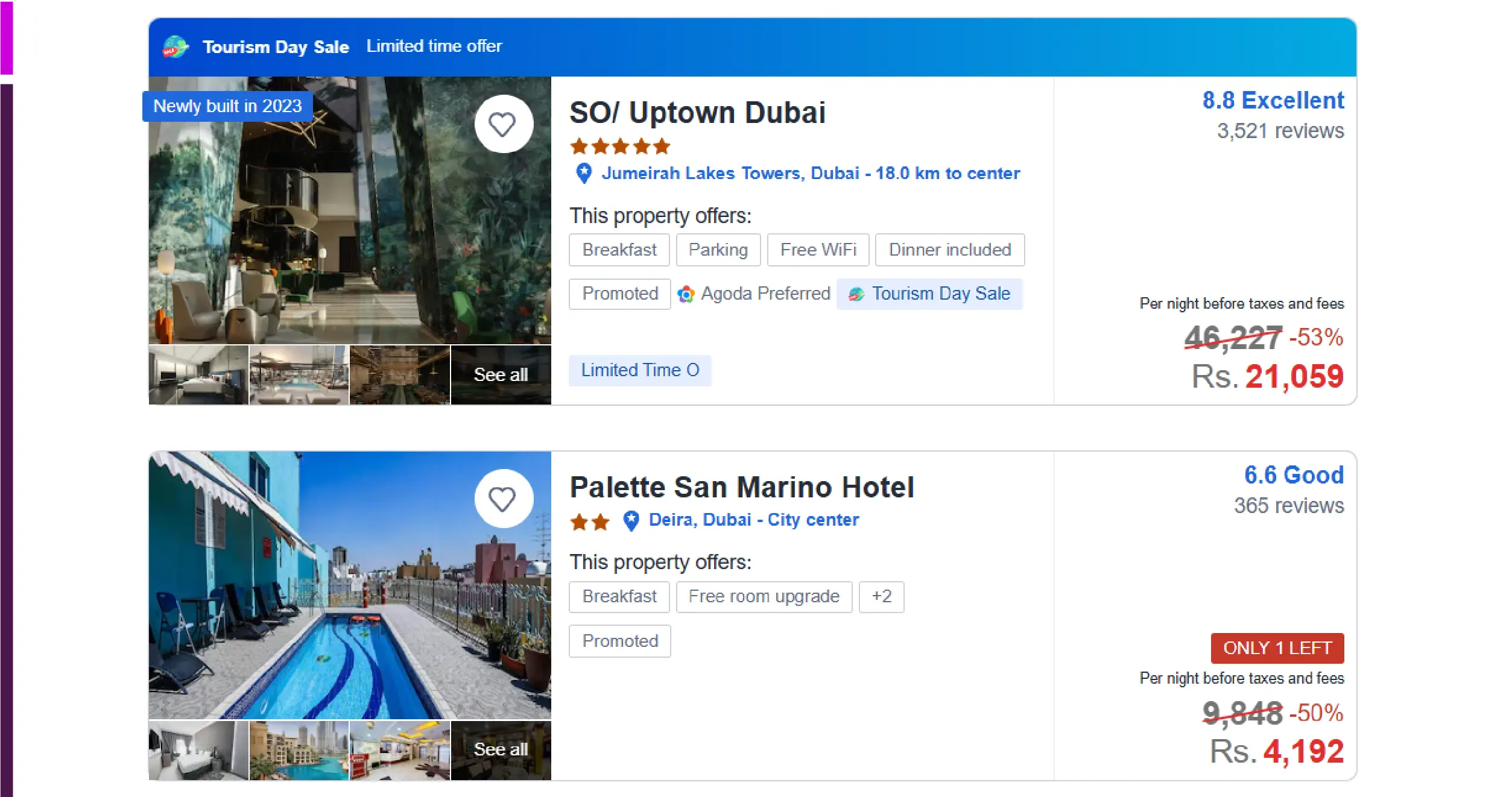Expand the +2 more offers tag
The height and width of the screenshot is (797, 1512).
tap(881, 597)
